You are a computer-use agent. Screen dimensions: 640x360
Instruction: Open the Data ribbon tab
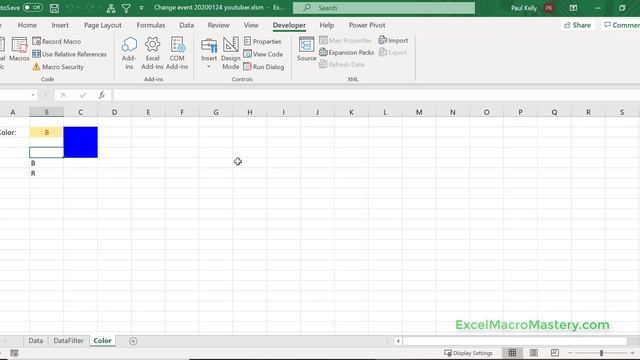click(187, 25)
